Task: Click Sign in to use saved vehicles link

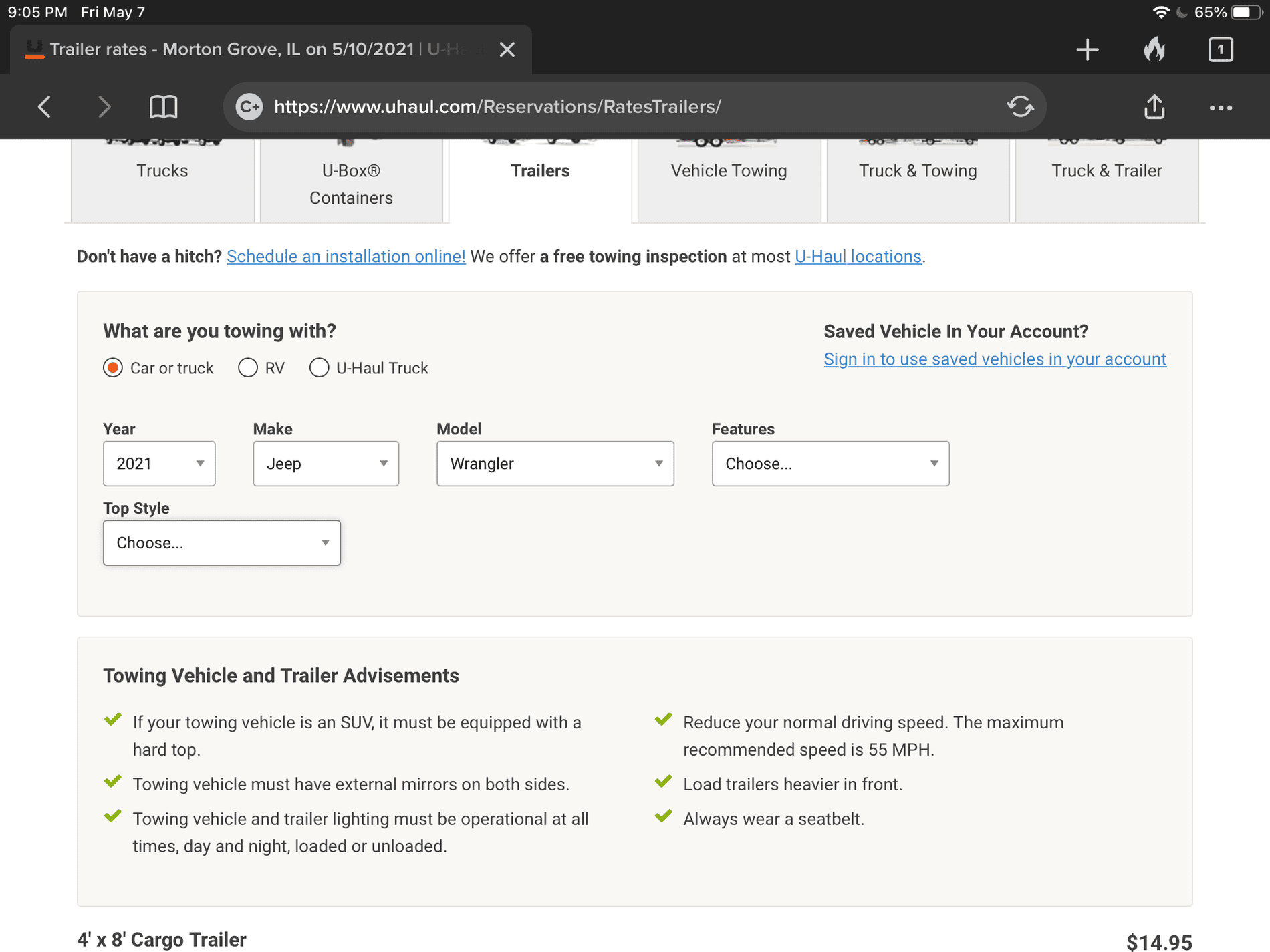Action: tap(995, 359)
